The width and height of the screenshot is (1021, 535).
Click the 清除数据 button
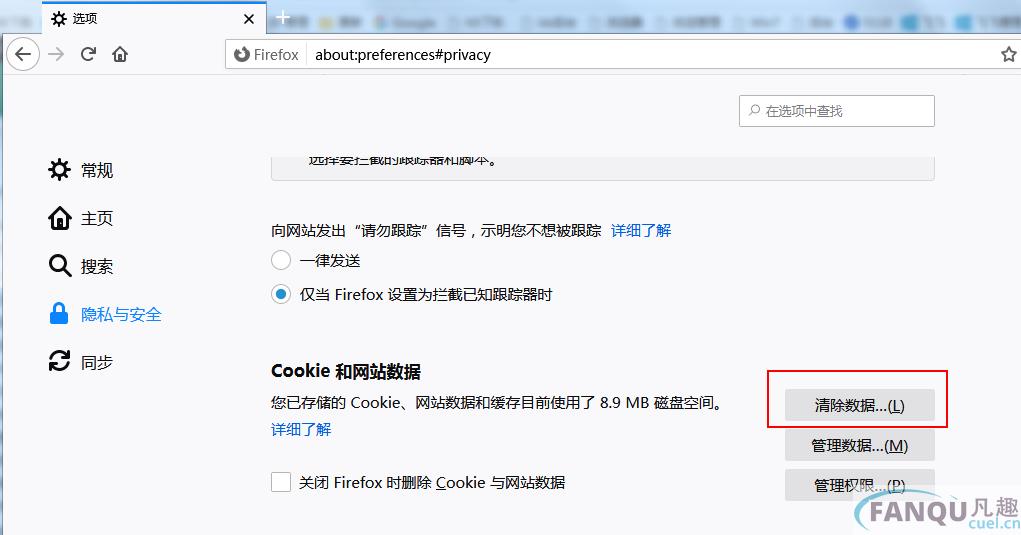pyautogui.click(x=860, y=405)
